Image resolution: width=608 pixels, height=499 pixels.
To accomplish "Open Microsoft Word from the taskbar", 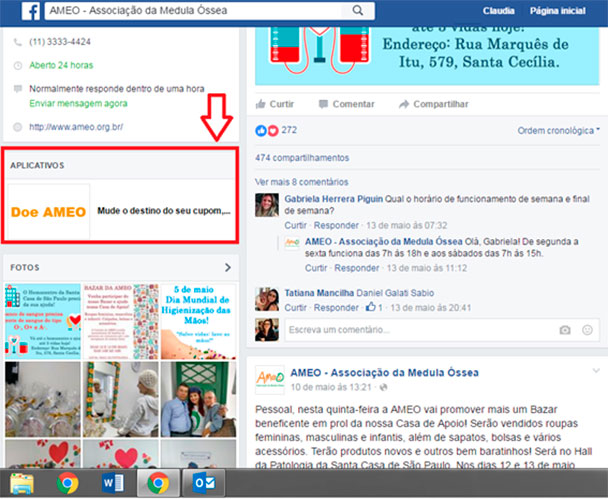I will click(112, 483).
